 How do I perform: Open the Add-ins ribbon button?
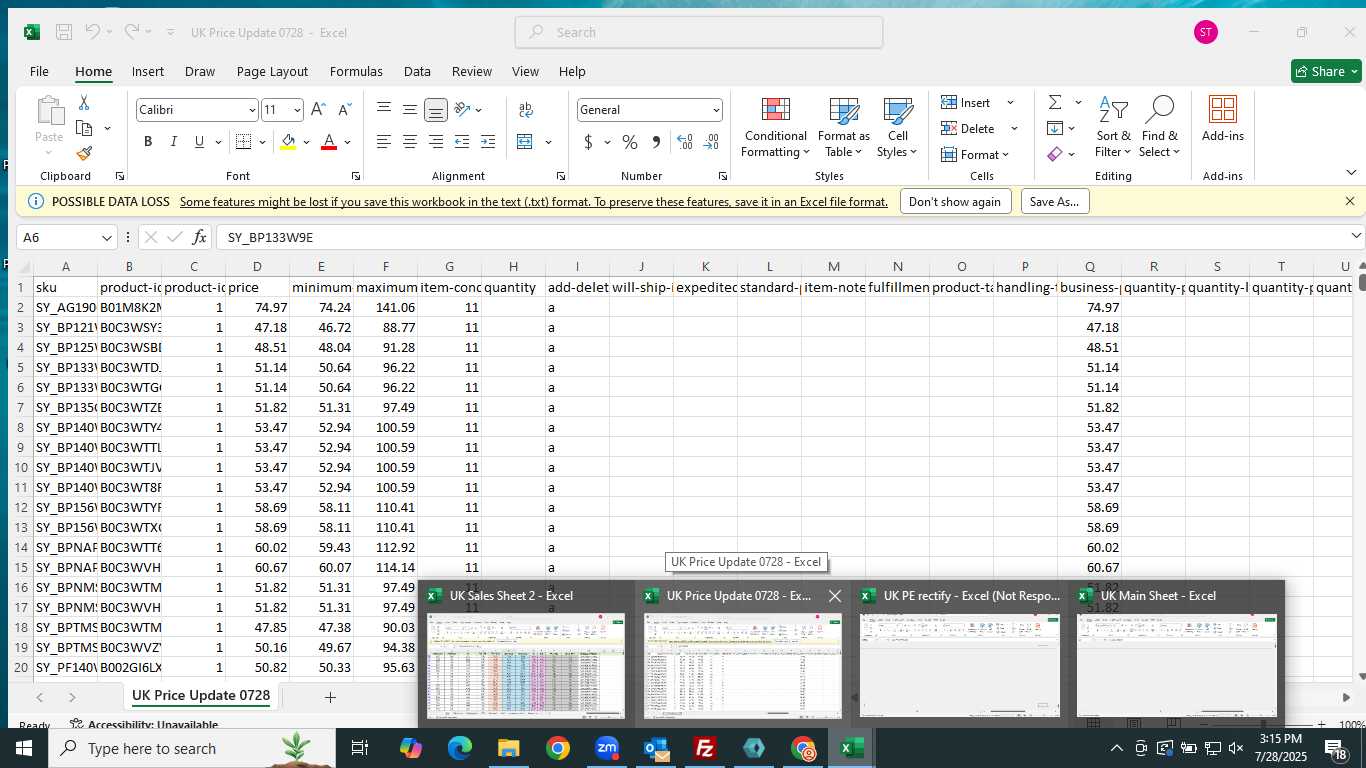1222,120
